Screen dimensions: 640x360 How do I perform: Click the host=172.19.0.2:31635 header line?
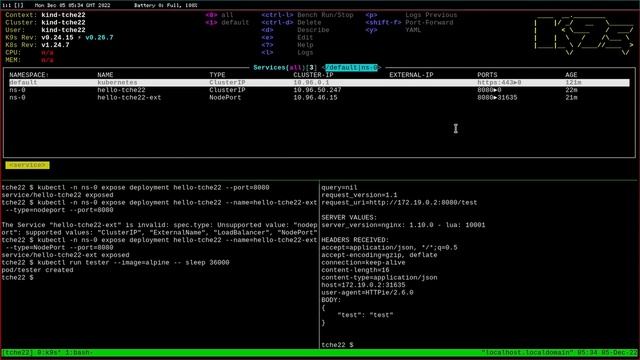(363, 285)
